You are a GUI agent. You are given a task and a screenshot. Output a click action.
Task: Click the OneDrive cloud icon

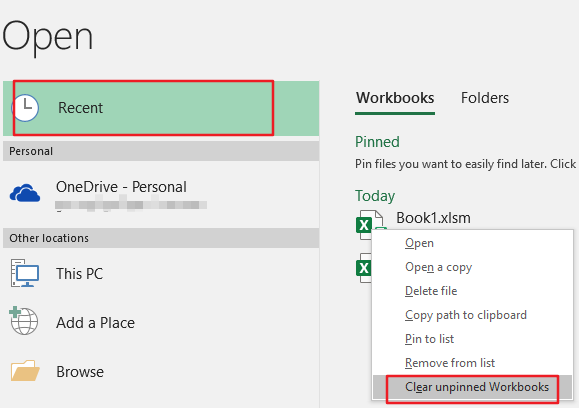click(x=25, y=193)
